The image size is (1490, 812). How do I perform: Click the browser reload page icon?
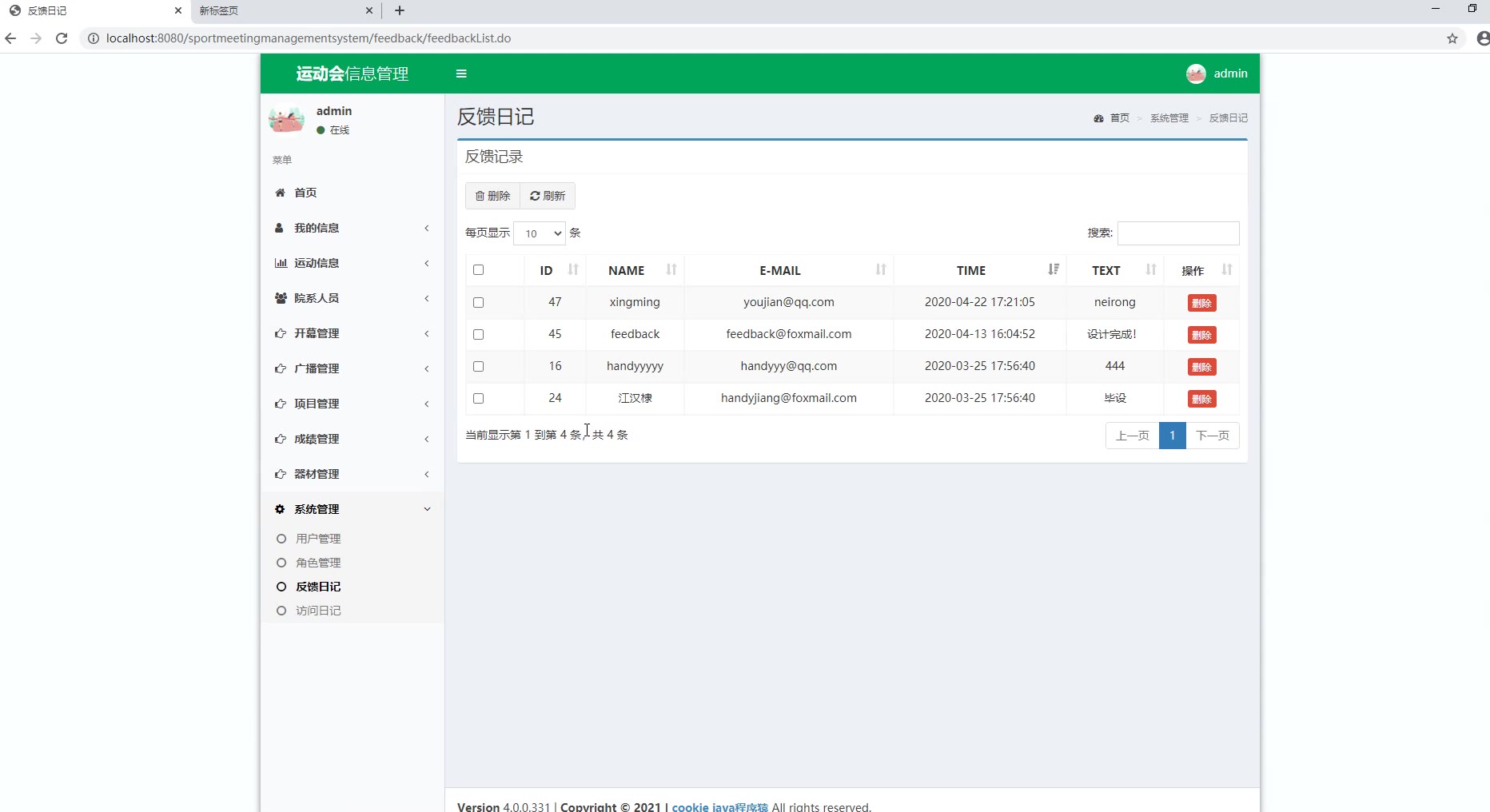pyautogui.click(x=62, y=38)
